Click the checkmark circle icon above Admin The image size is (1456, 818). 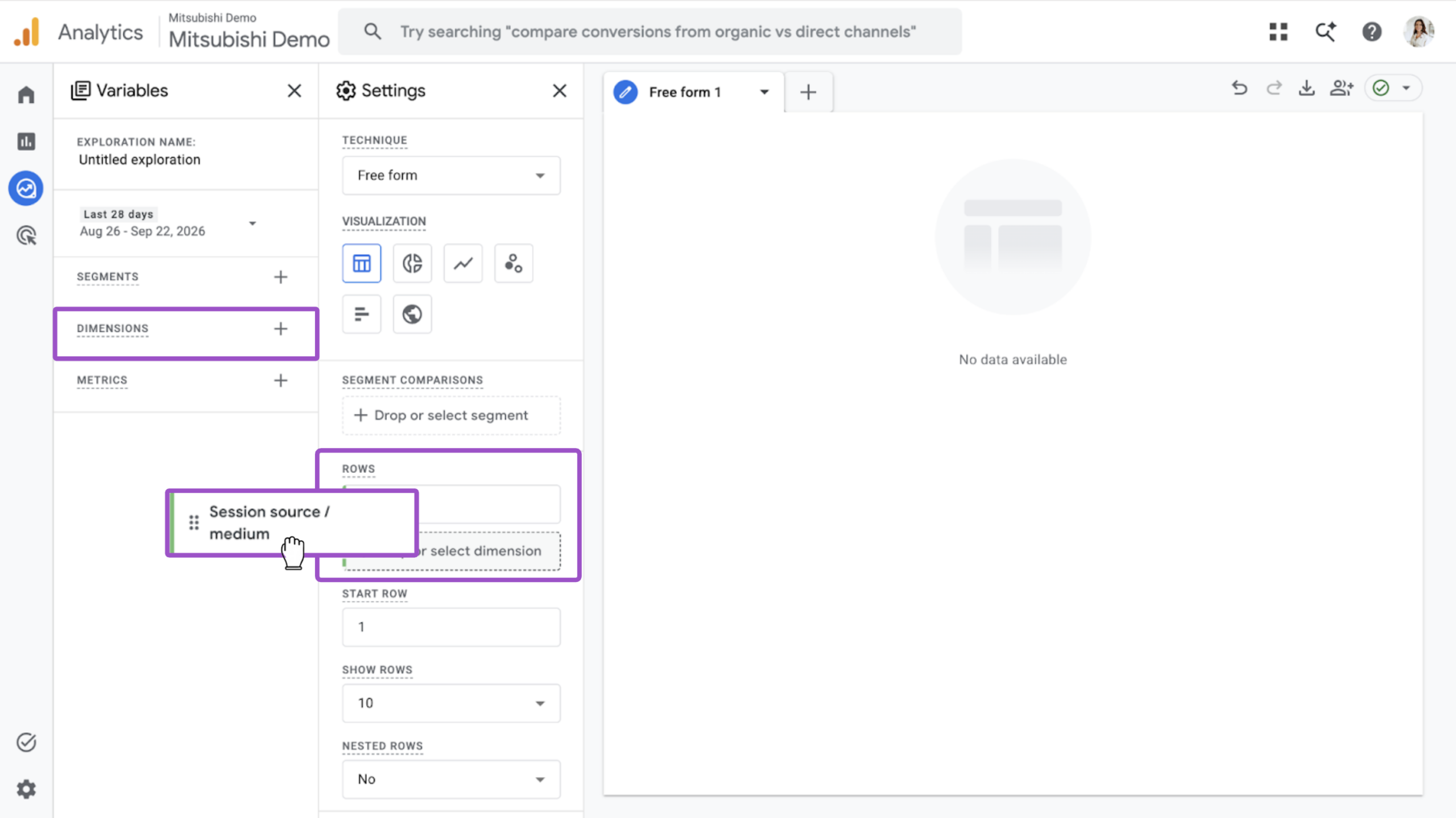[x=26, y=742]
